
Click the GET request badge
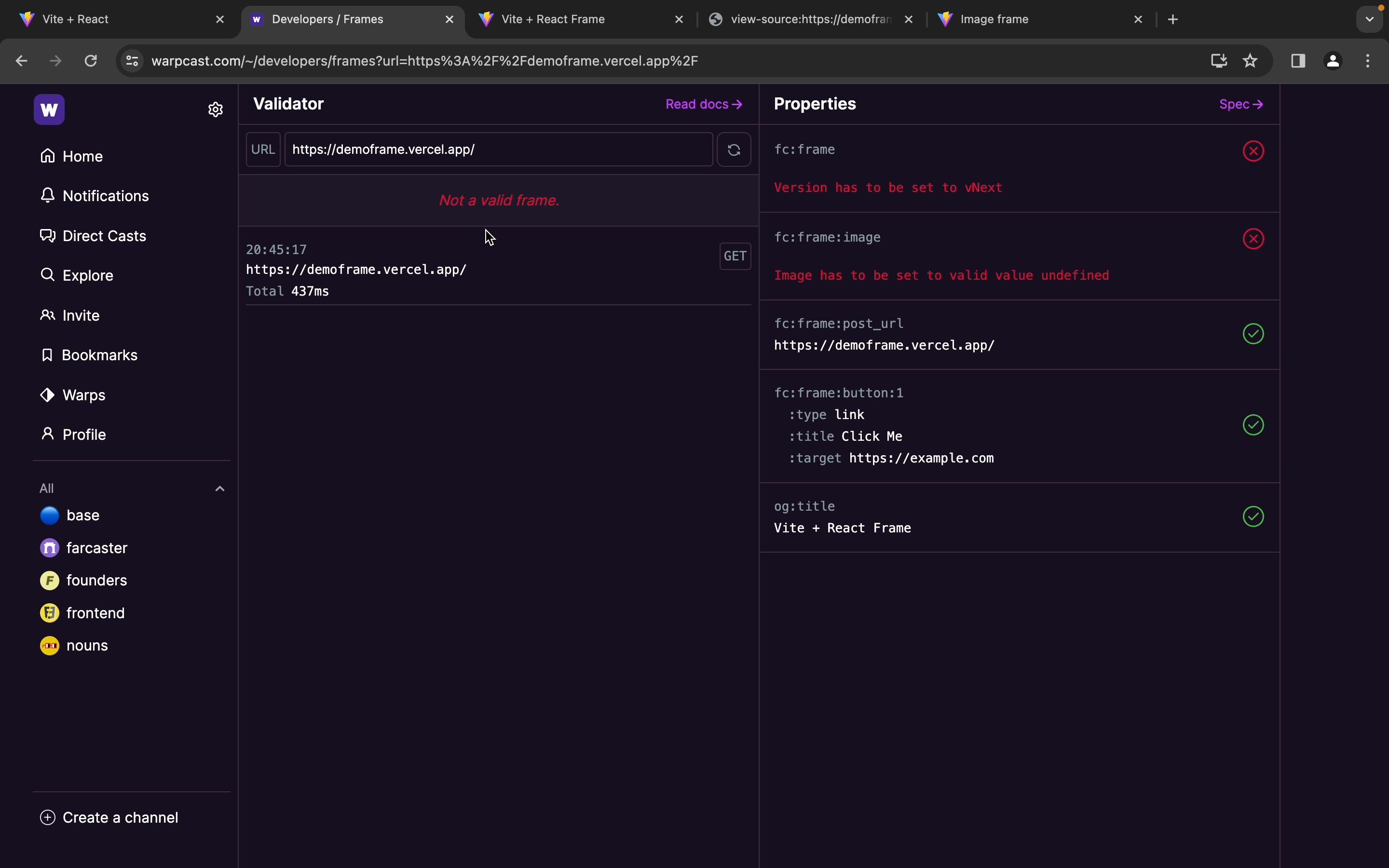(735, 256)
